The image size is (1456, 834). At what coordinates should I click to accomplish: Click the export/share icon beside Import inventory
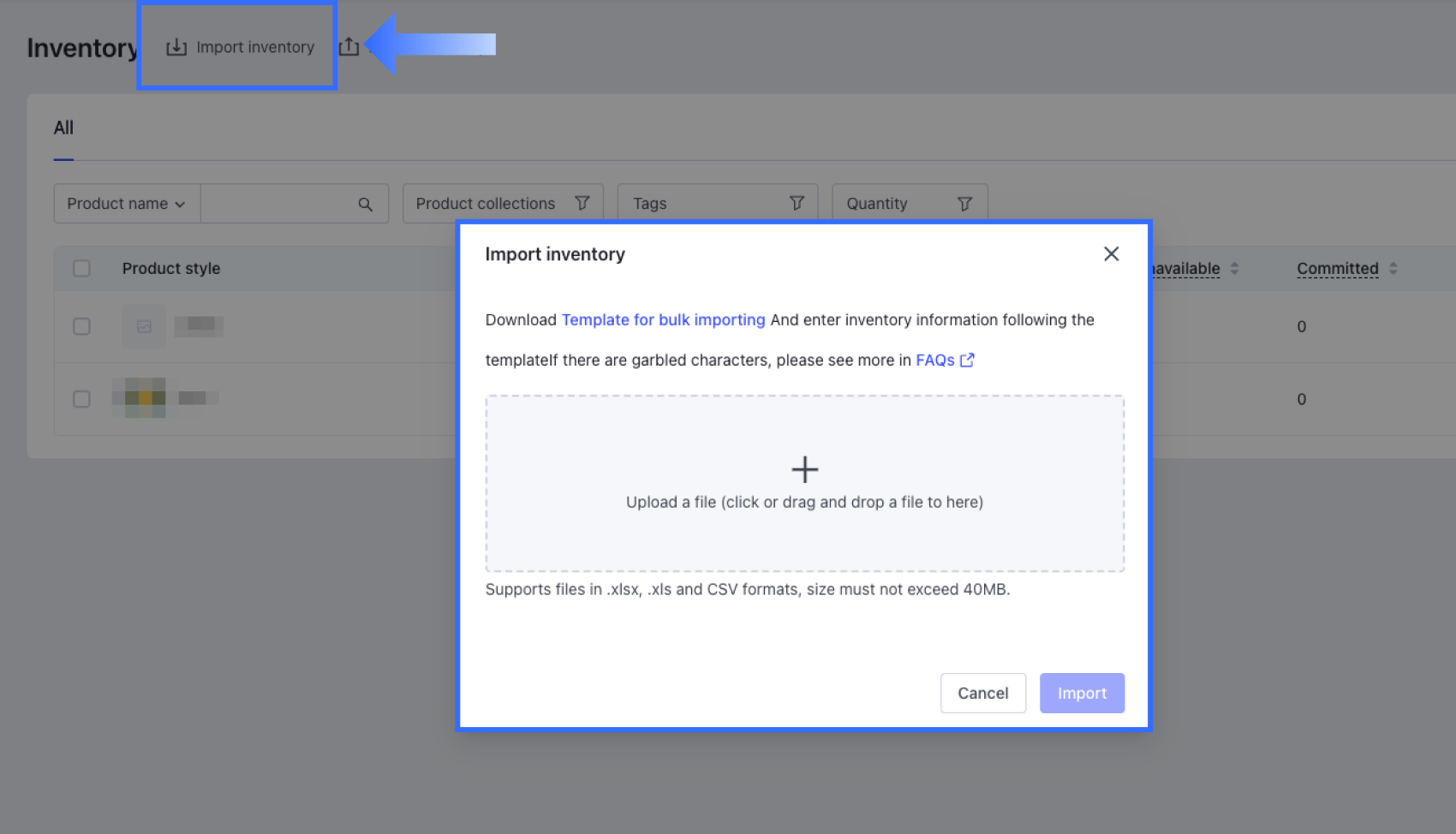click(x=349, y=46)
